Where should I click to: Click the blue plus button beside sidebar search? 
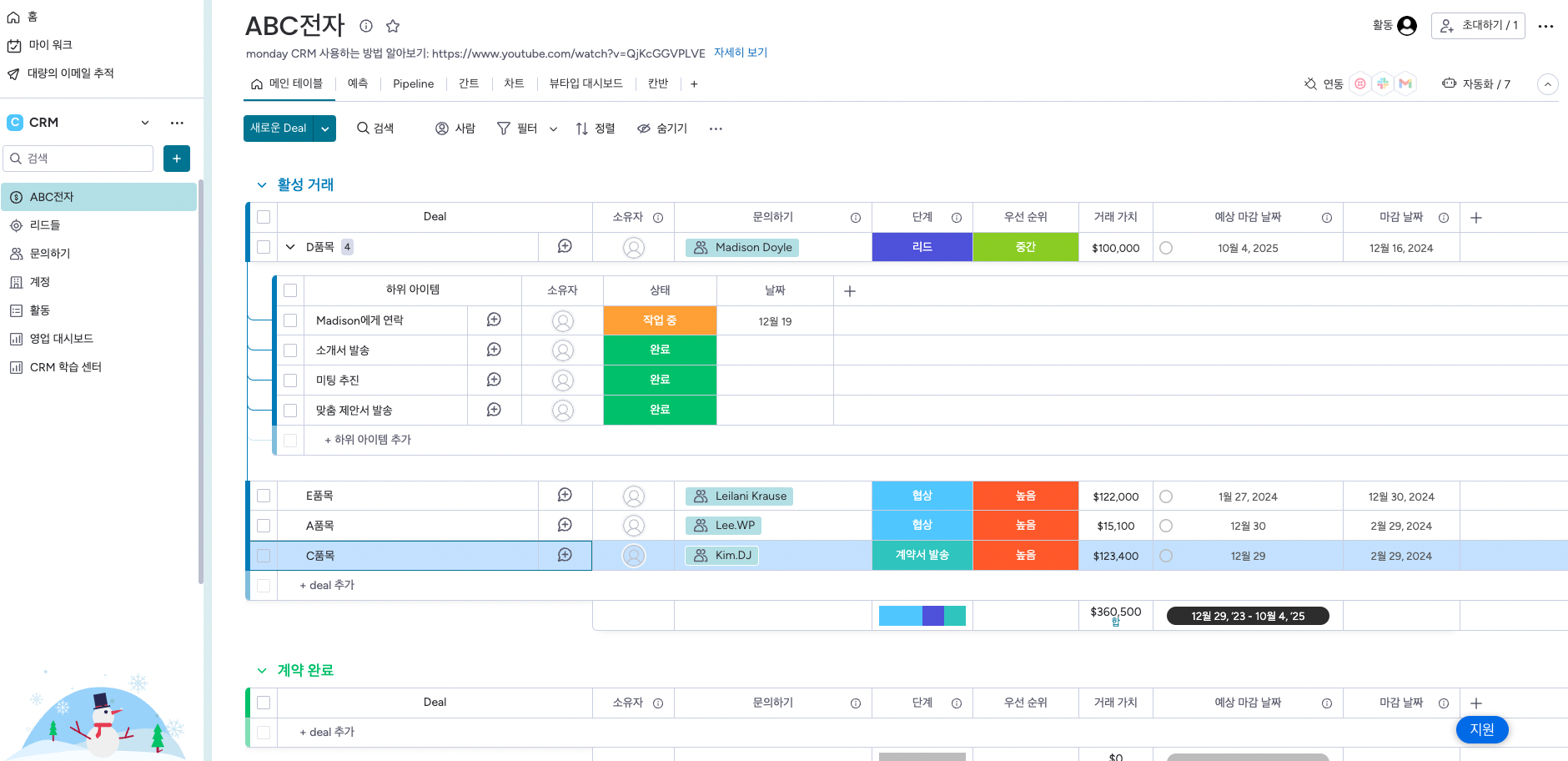click(x=177, y=159)
